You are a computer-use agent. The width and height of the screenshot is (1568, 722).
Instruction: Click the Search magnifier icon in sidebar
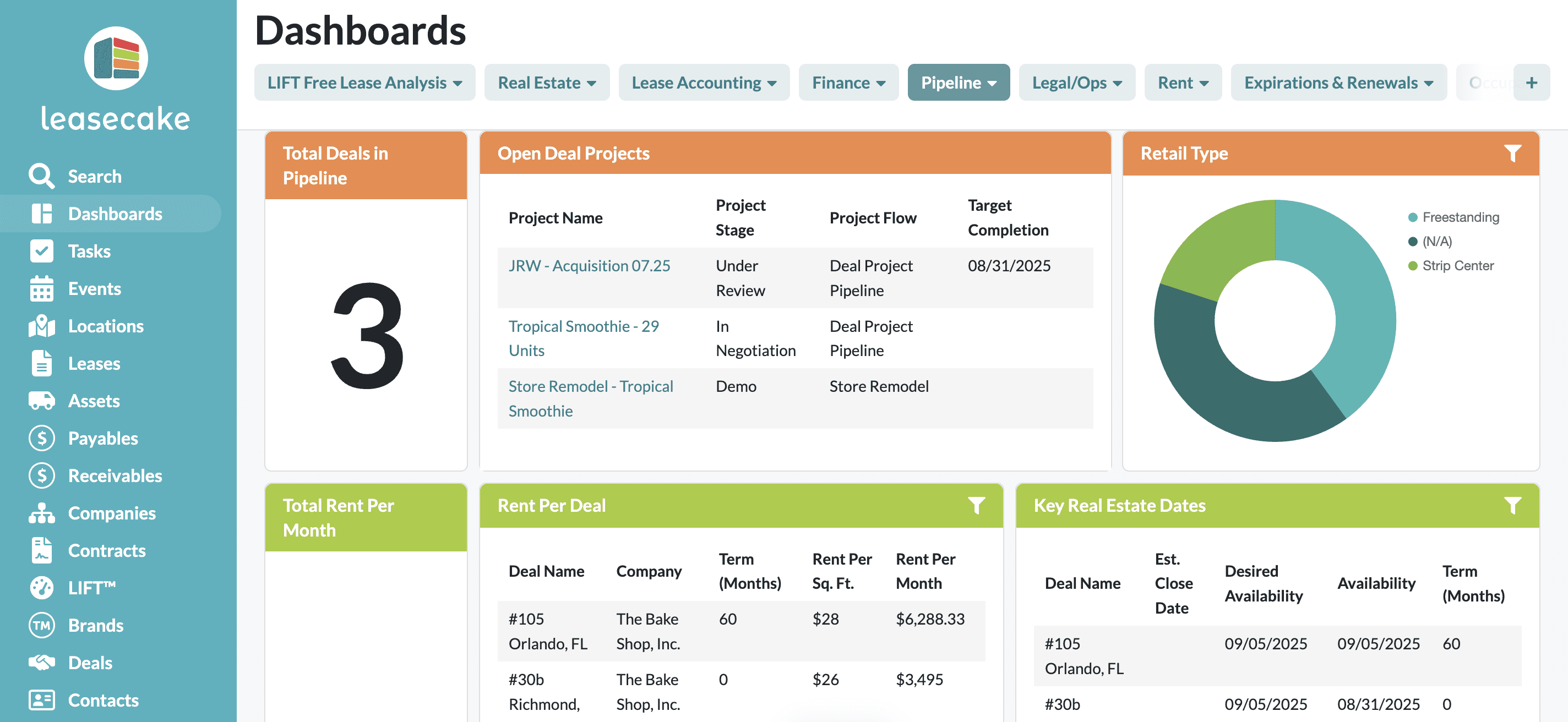pos(41,177)
